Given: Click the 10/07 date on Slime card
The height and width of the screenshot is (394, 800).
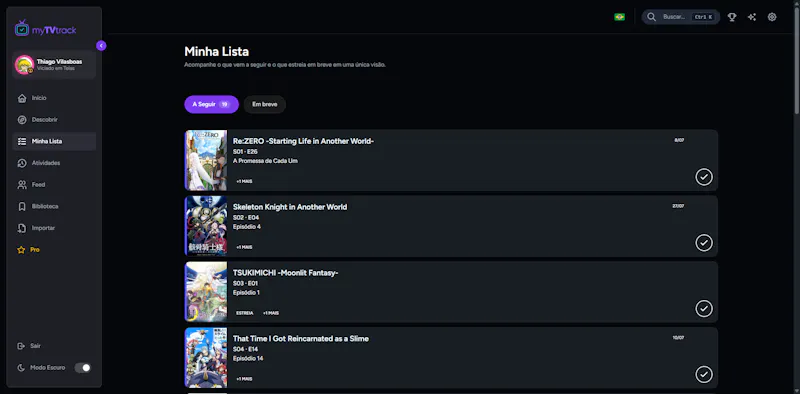Looking at the screenshot, I should pos(678,338).
